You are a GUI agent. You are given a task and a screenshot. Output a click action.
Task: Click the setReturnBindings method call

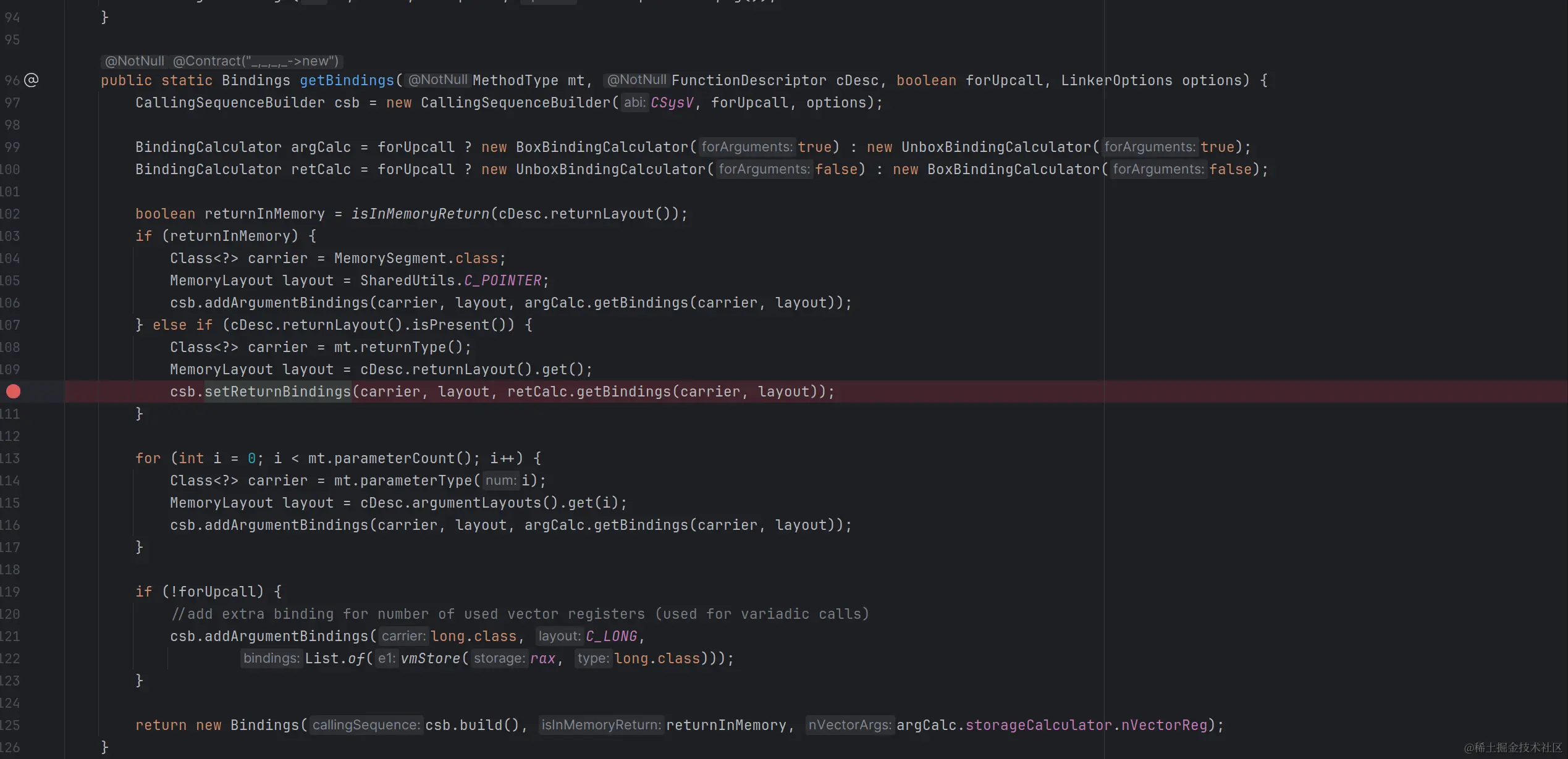pyautogui.click(x=277, y=392)
